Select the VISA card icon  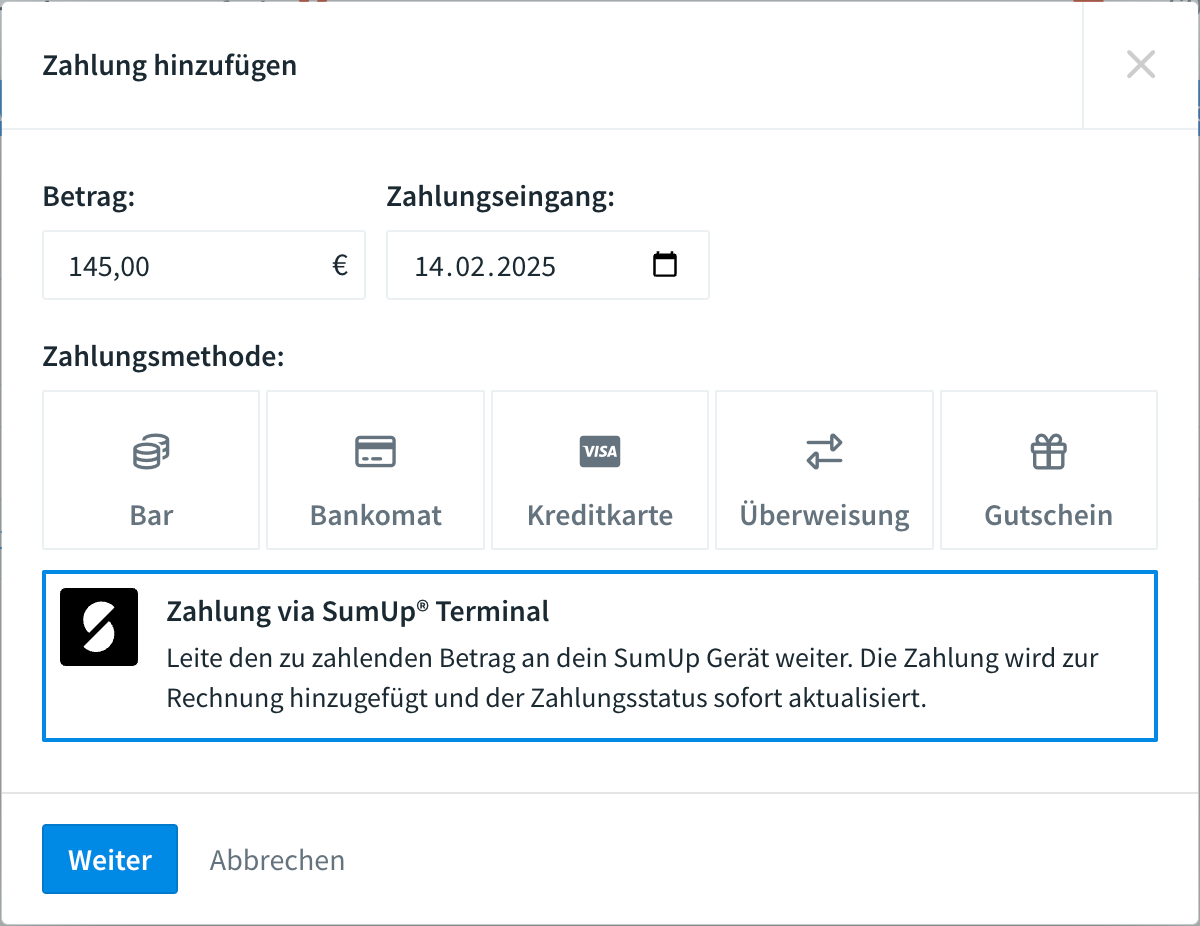pos(600,452)
